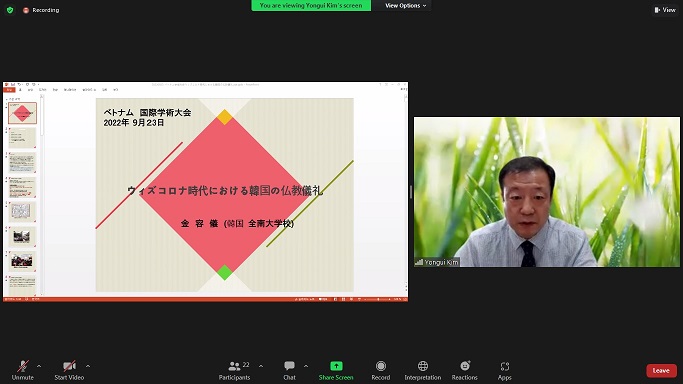This screenshot has width=683, height=384.
Task: Open the Participants panel
Action: [x=234, y=371]
